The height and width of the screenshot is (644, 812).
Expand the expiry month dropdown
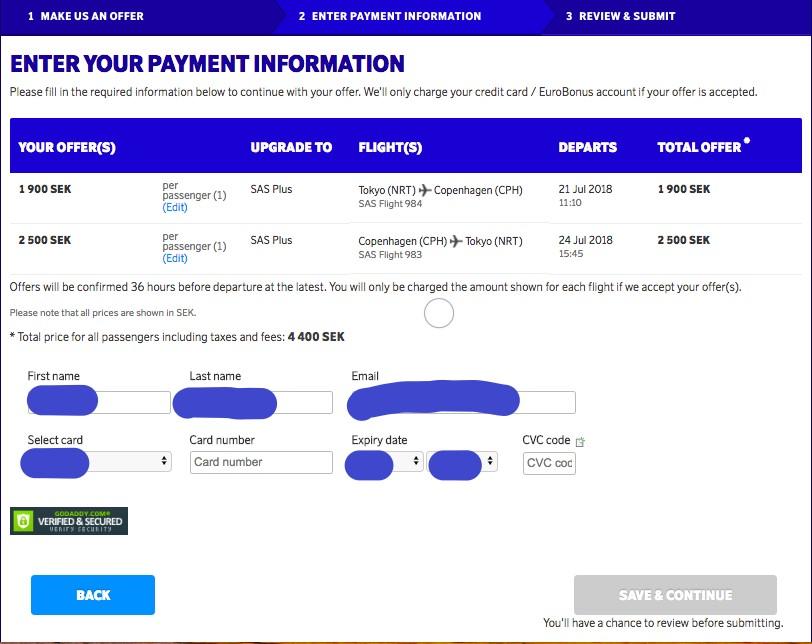pyautogui.click(x=384, y=462)
